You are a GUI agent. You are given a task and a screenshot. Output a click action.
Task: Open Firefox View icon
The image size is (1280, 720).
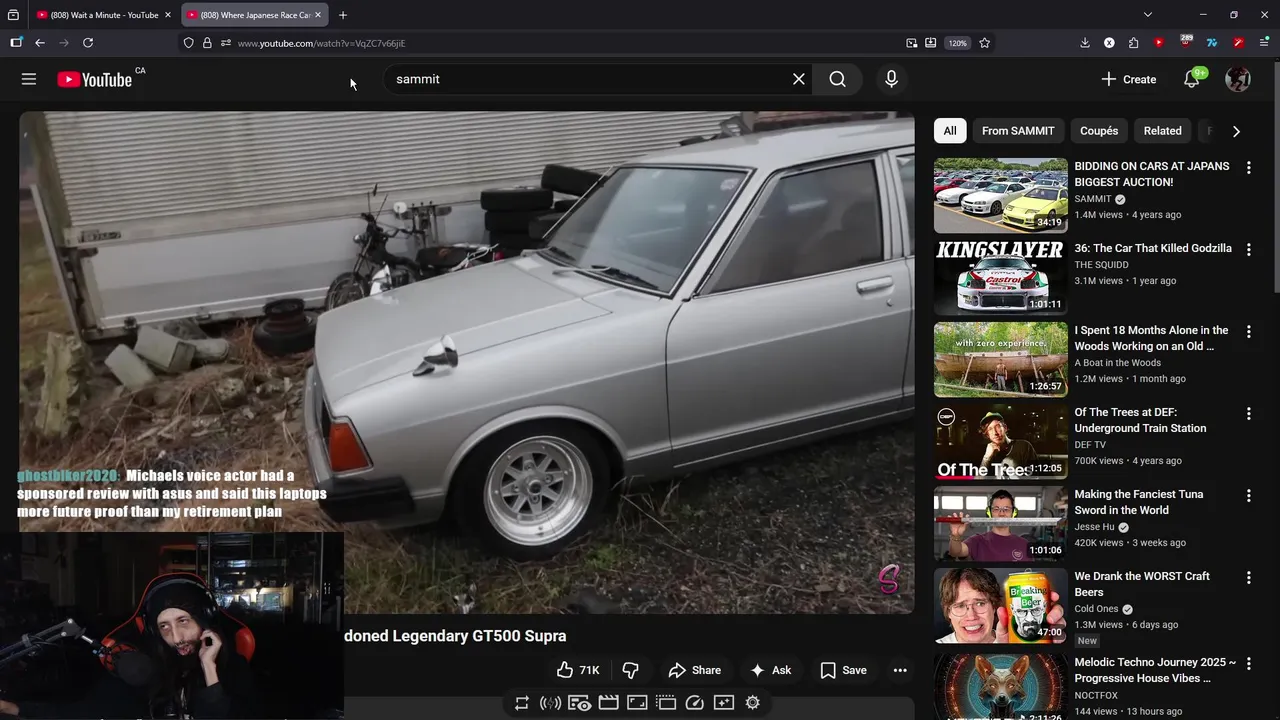(13, 15)
